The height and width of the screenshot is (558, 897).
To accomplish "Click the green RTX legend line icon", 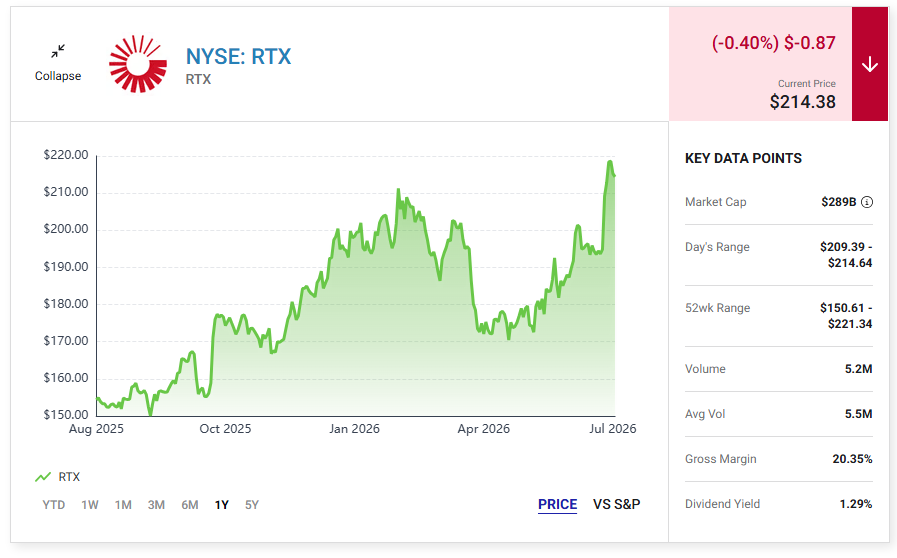I will click(43, 477).
